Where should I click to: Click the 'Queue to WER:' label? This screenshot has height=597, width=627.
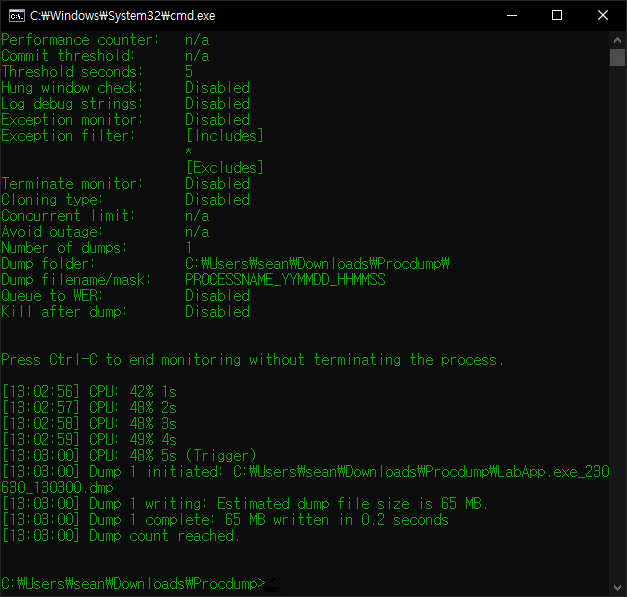point(52,296)
